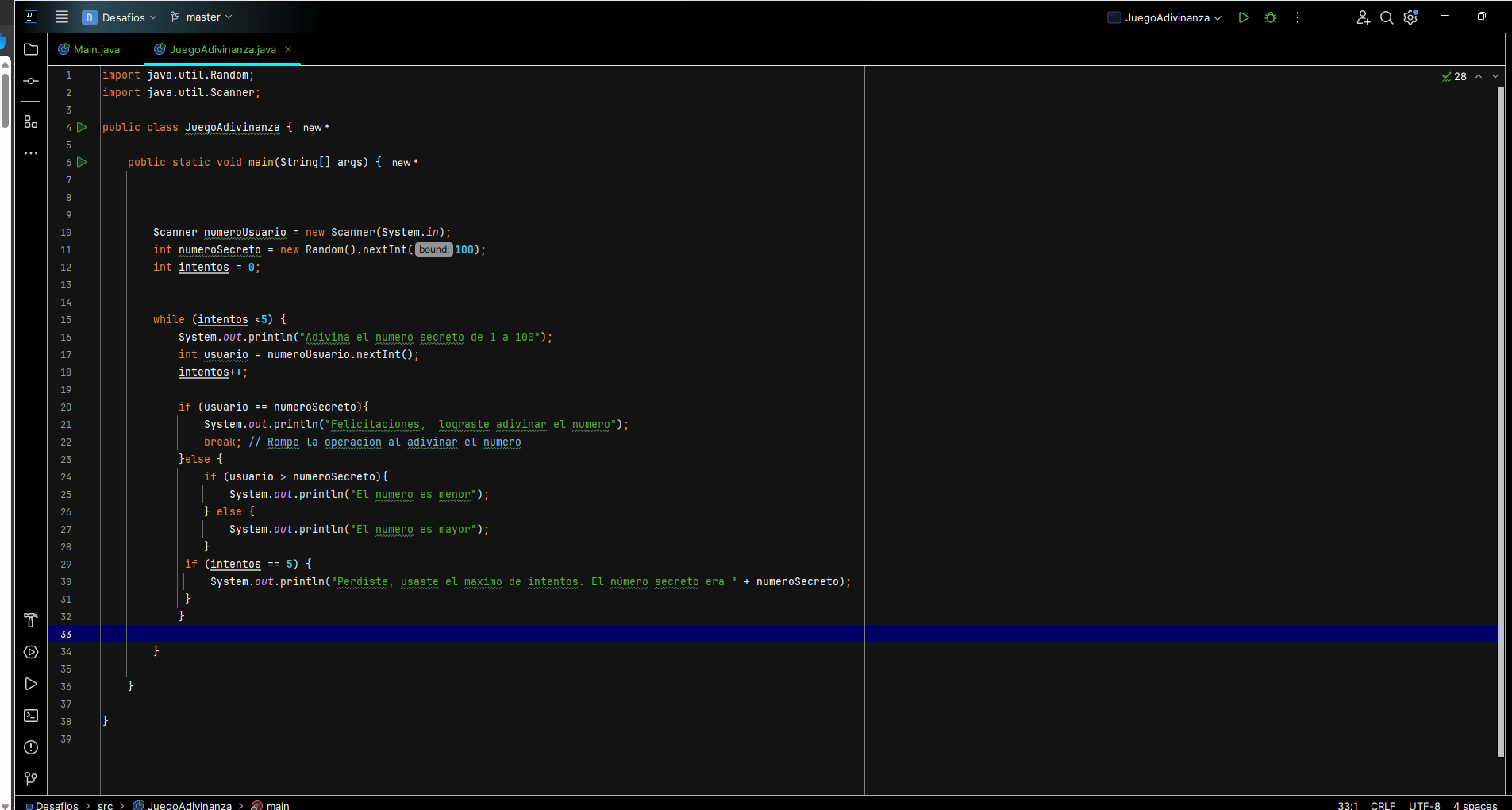This screenshot has height=810, width=1512.
Task: Open the Build hammer tool window
Action: tap(31, 620)
